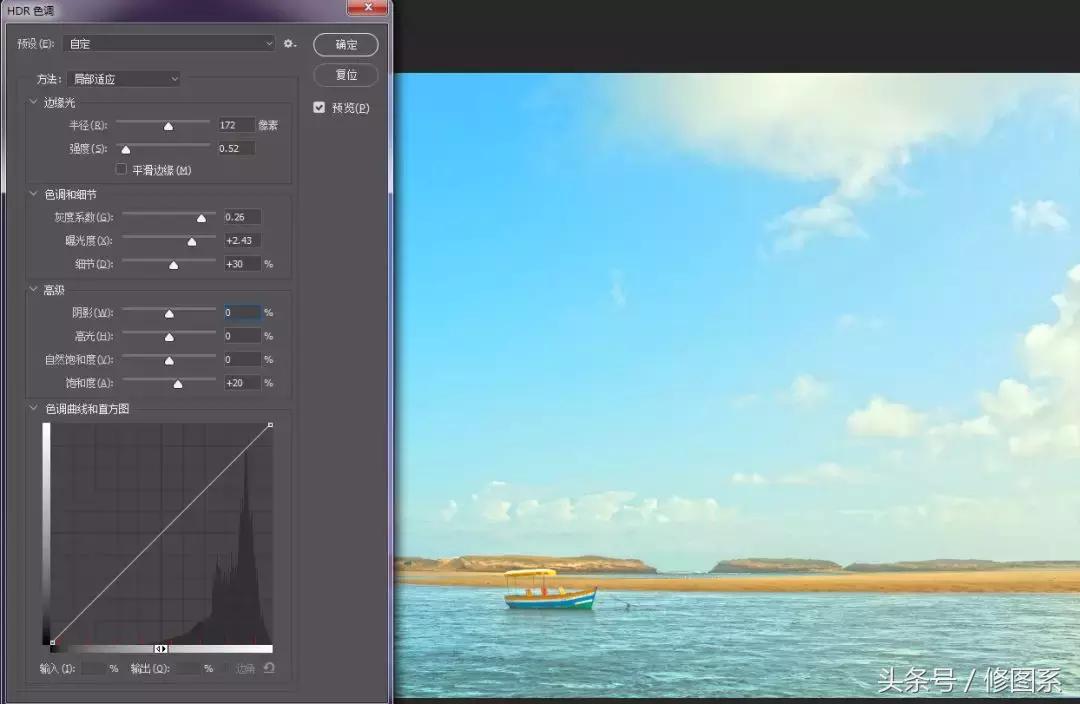
Task: Click the 灰度系数 slider handle
Action: (201, 218)
